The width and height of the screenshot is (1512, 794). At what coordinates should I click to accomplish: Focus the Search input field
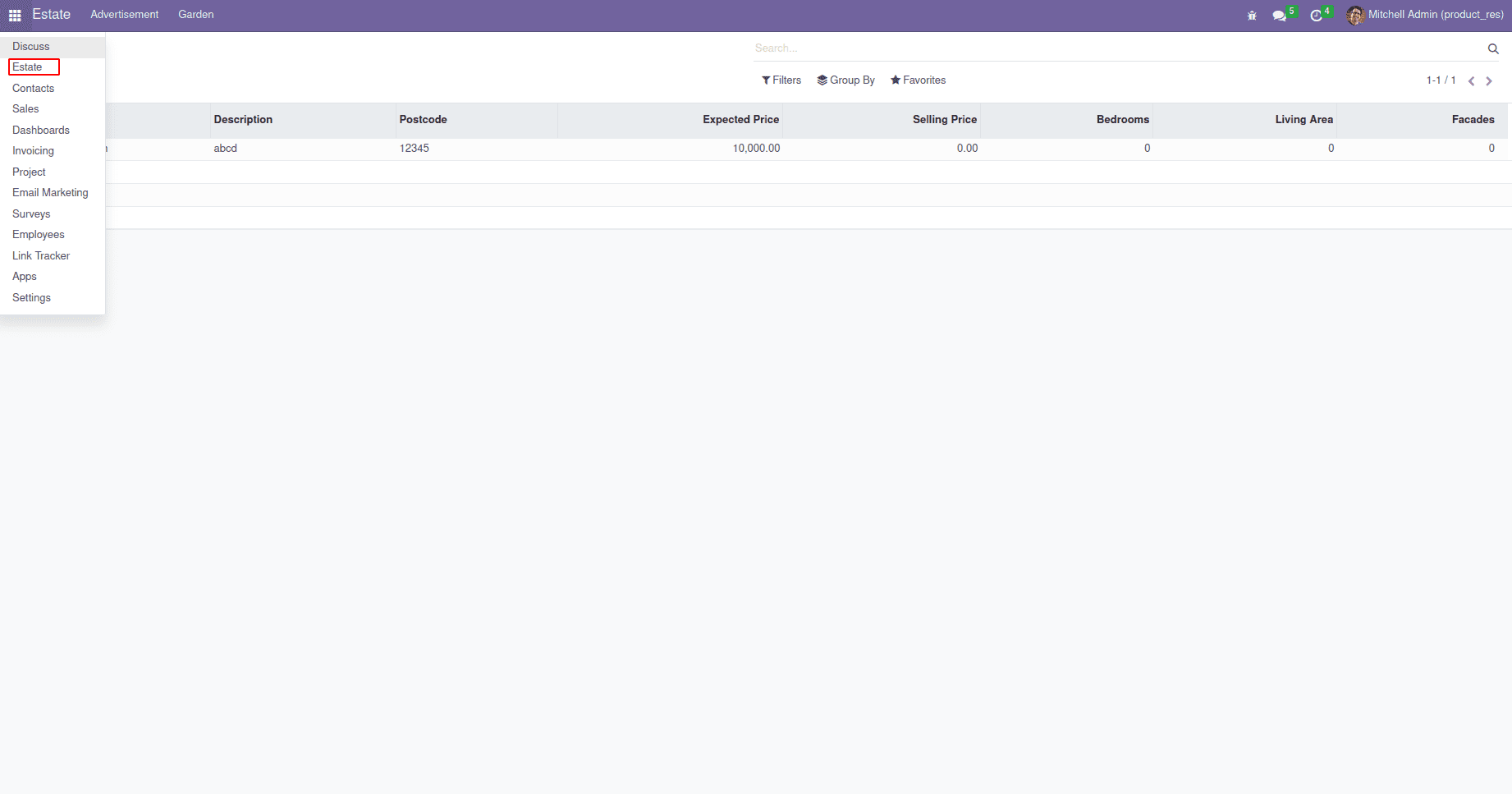coord(1118,48)
